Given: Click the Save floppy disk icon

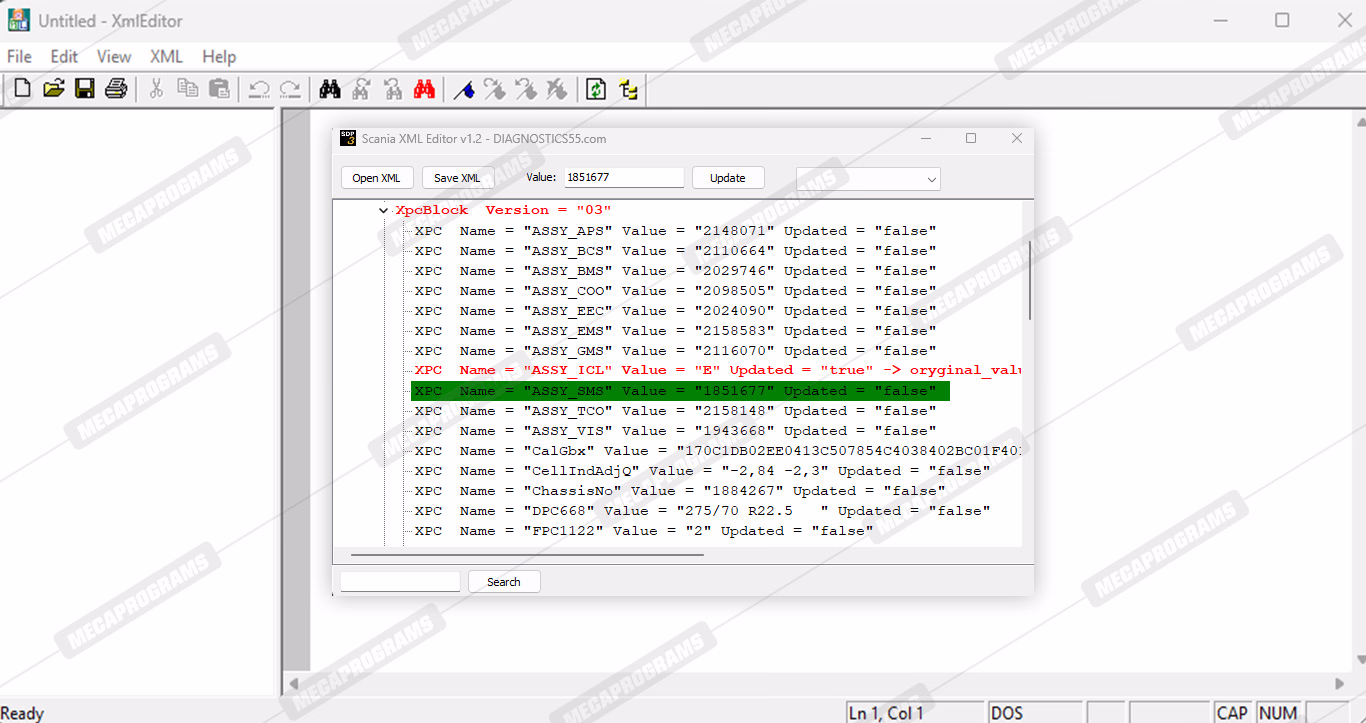Looking at the screenshot, I should 85,89.
